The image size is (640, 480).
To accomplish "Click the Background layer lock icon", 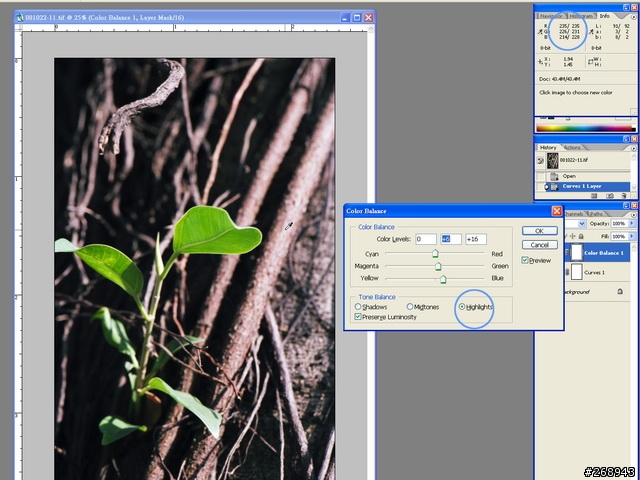I will pos(620,291).
